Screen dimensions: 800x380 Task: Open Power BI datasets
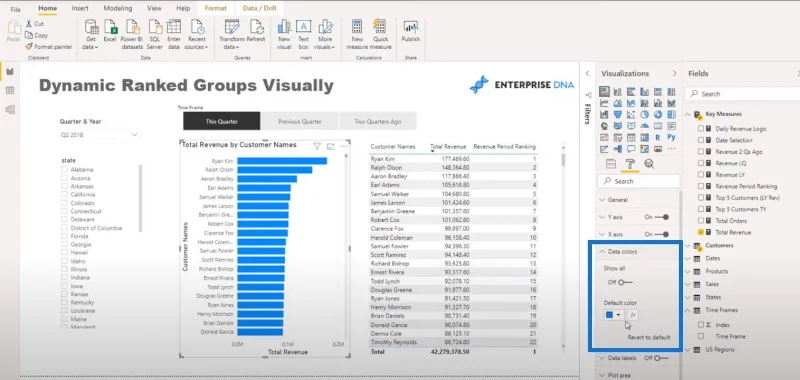(x=132, y=34)
